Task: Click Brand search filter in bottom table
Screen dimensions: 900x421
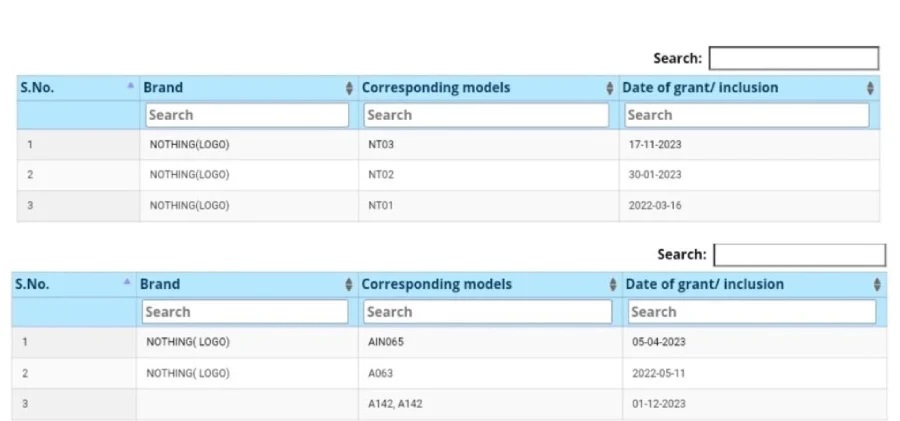Action: (x=245, y=312)
